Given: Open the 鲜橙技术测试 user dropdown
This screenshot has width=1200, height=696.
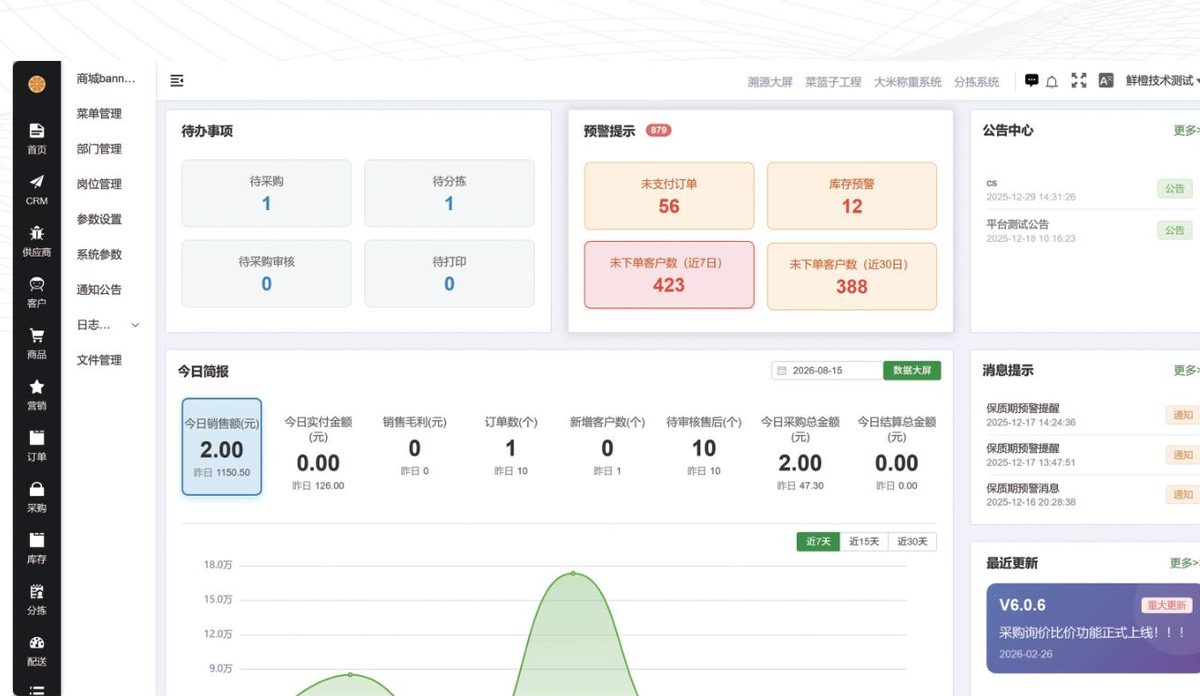Looking at the screenshot, I should tap(1163, 81).
